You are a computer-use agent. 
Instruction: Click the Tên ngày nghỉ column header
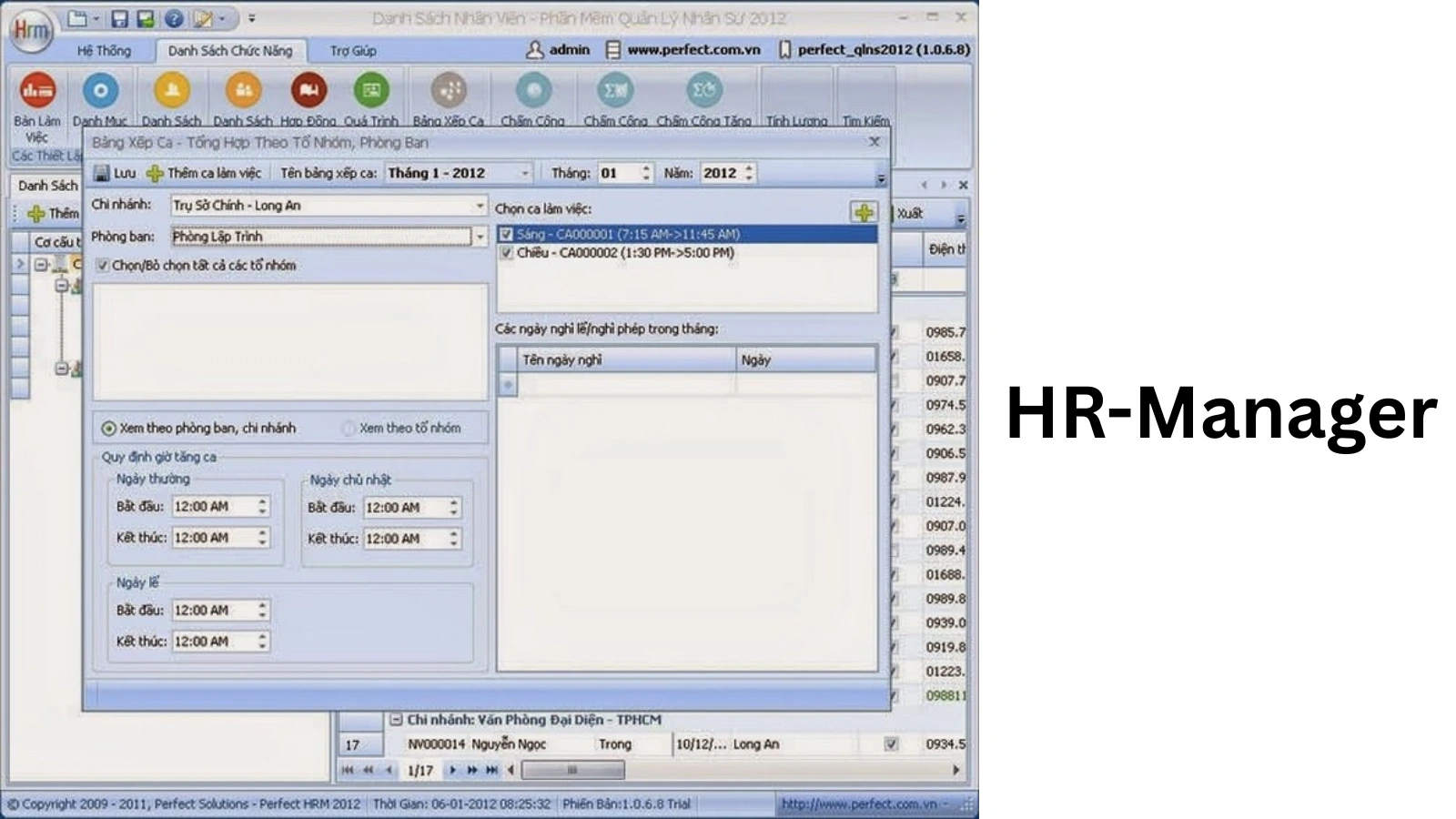(626, 360)
